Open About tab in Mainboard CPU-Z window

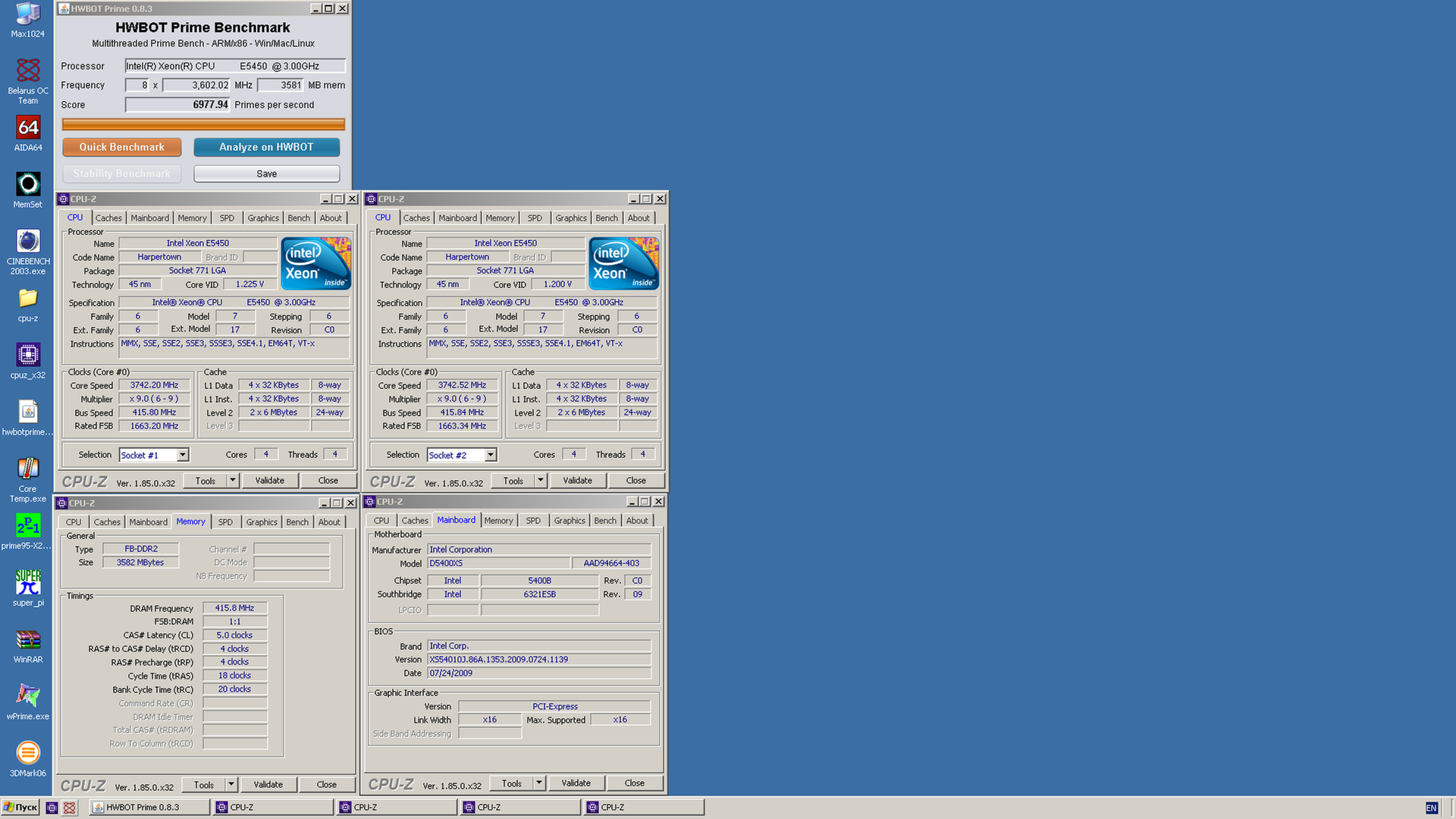click(637, 521)
